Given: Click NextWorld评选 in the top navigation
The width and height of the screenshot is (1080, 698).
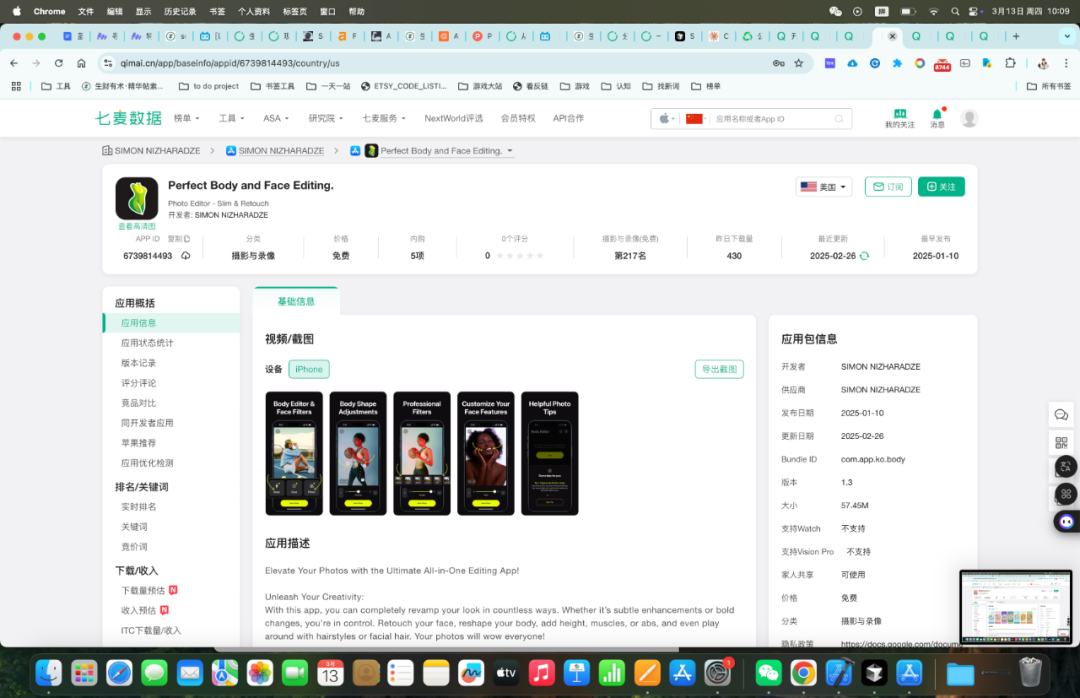Looking at the screenshot, I should pyautogui.click(x=454, y=119).
